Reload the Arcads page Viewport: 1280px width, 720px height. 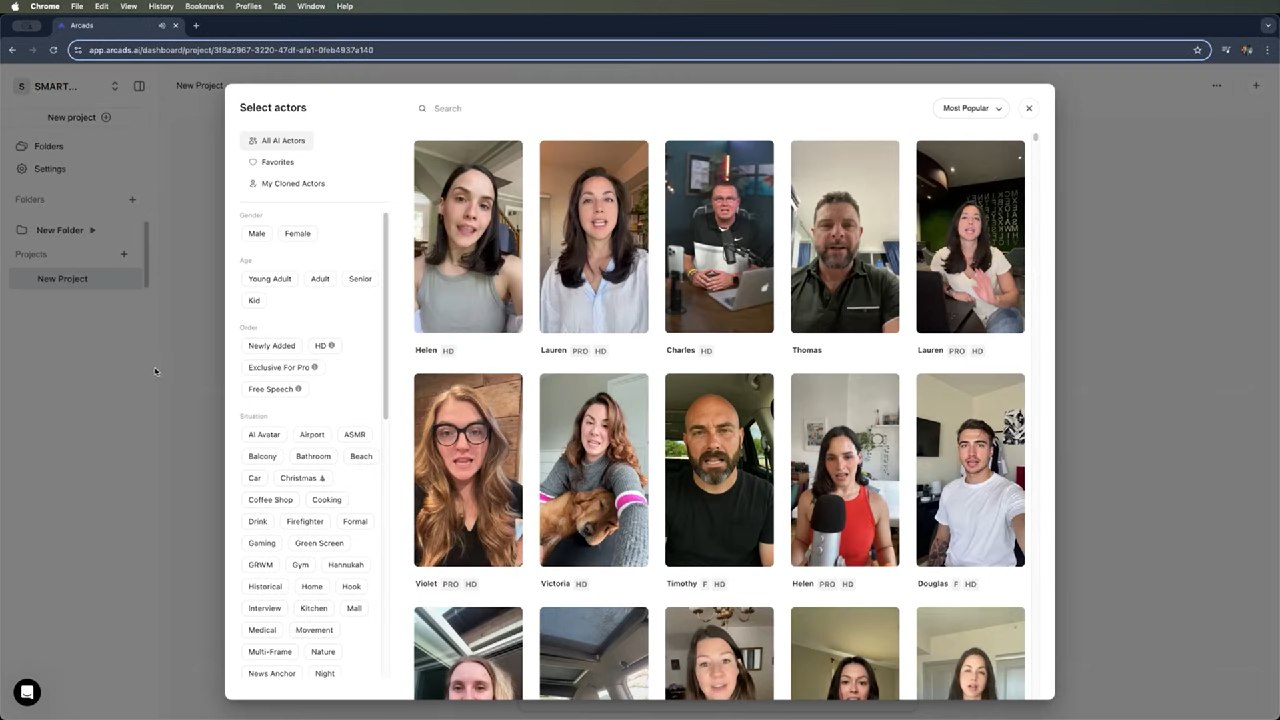point(53,50)
